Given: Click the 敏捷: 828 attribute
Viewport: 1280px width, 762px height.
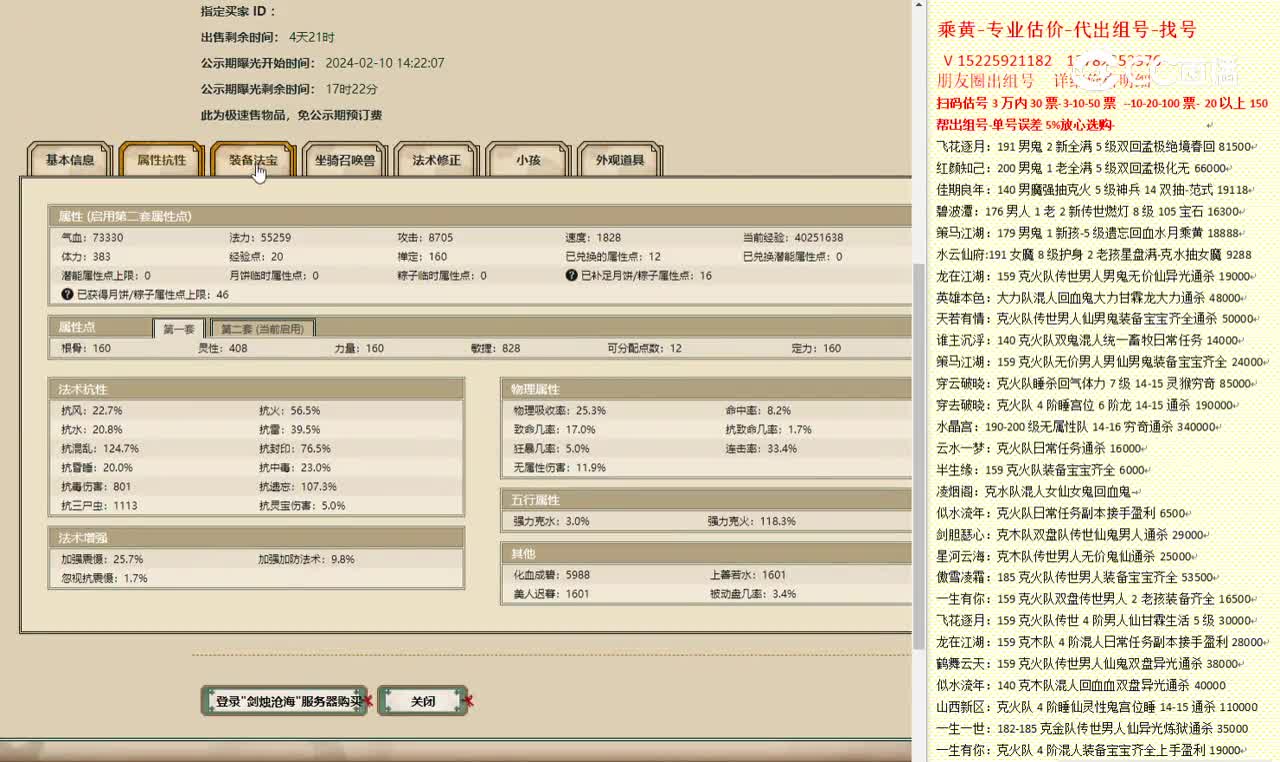Looking at the screenshot, I should (496, 349).
